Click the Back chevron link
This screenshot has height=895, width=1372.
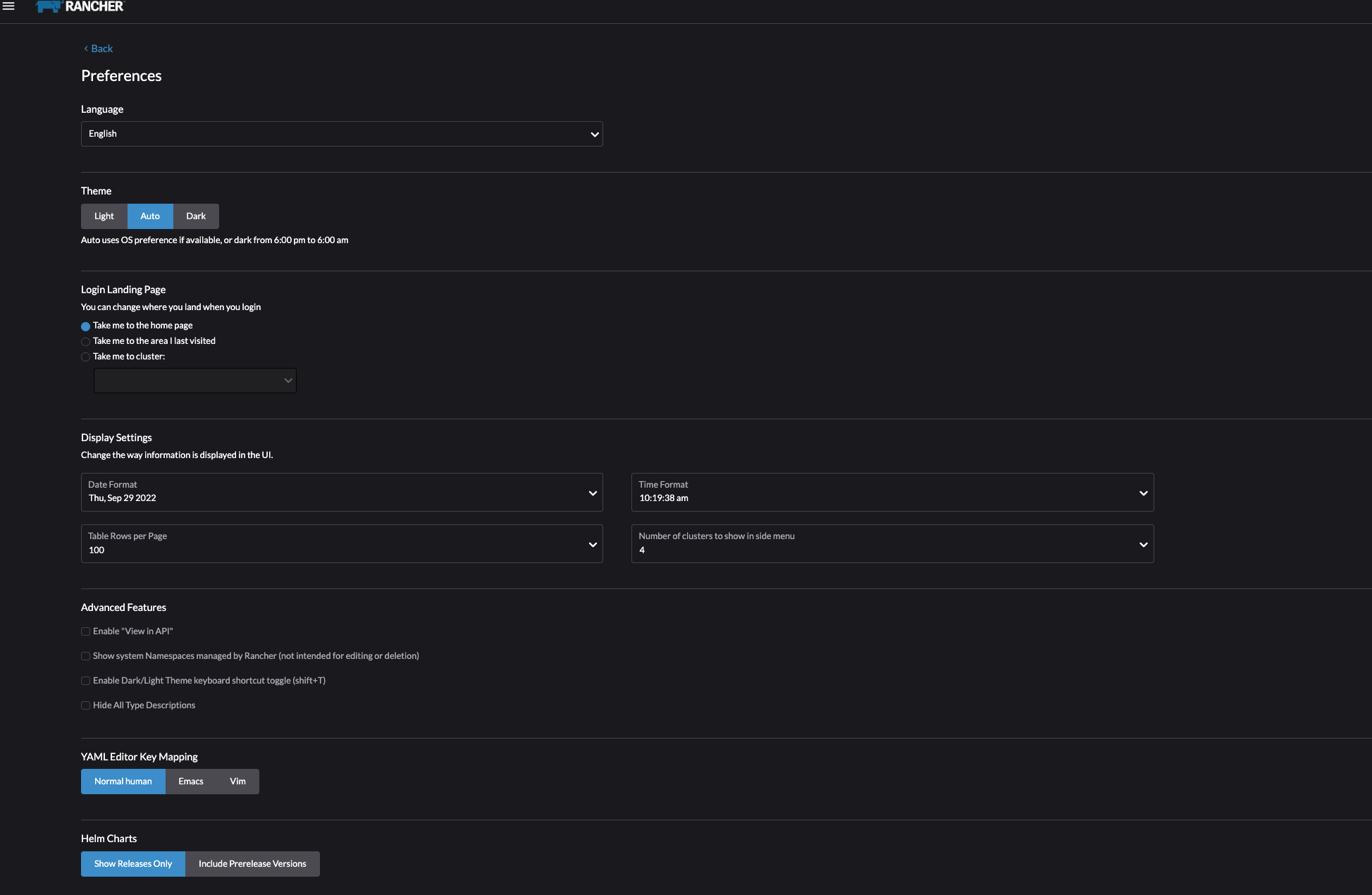coord(98,48)
